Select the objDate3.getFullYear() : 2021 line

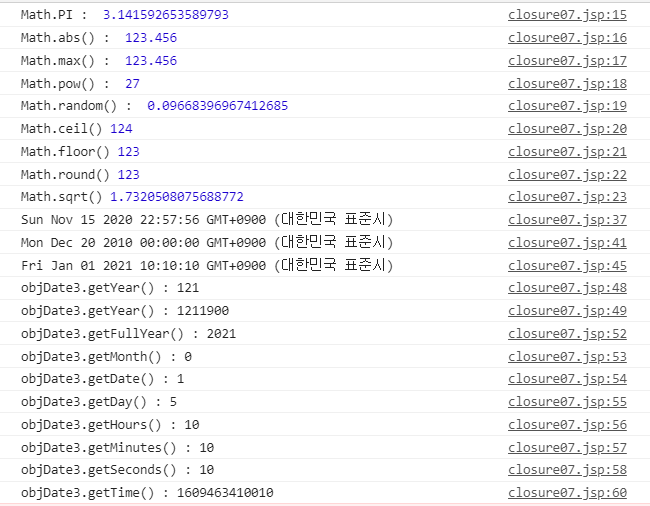(x=129, y=334)
